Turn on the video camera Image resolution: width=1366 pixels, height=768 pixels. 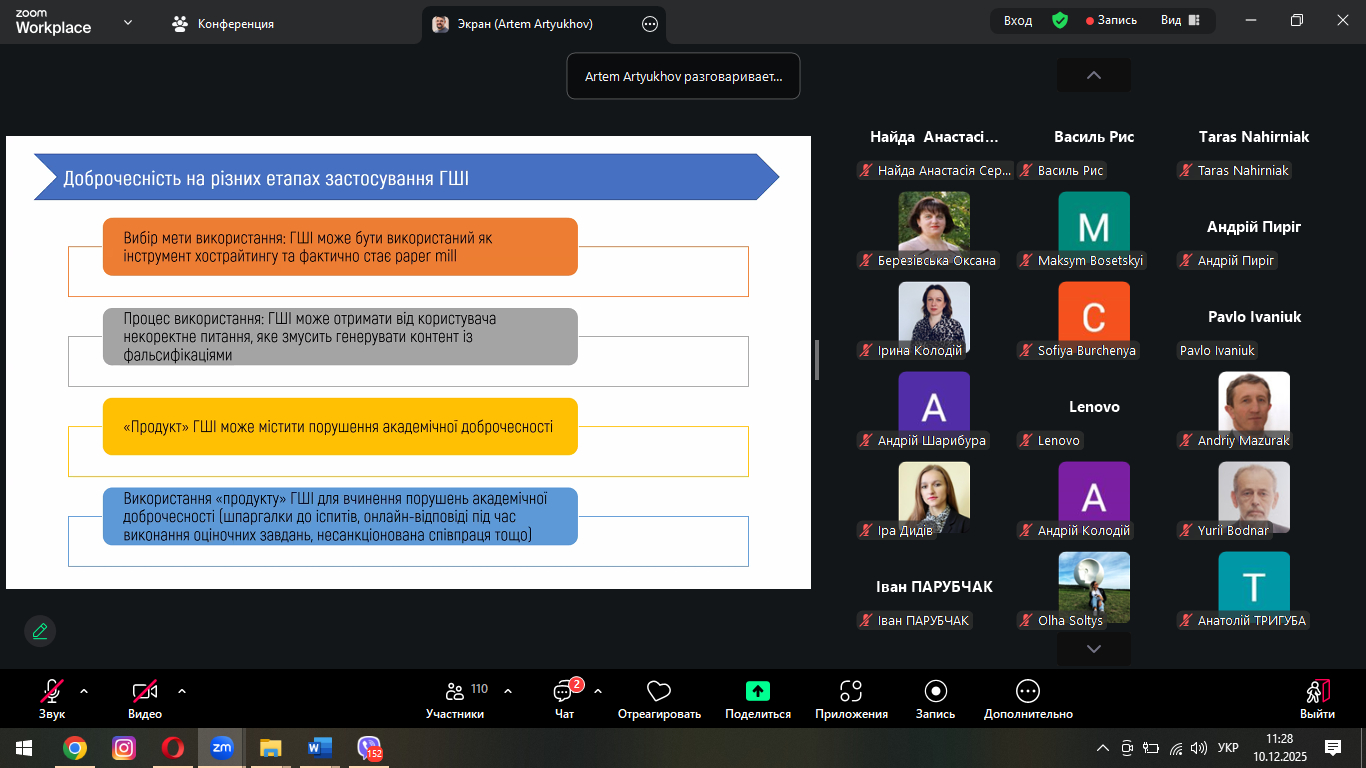pyautogui.click(x=145, y=691)
